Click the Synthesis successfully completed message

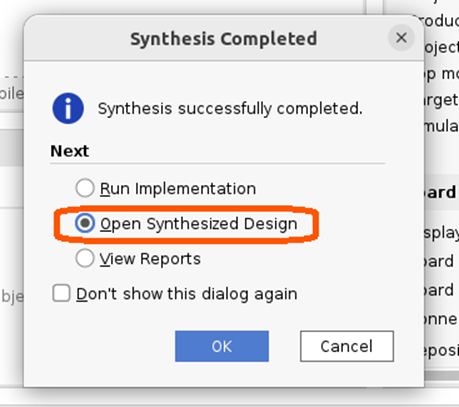[x=230, y=109]
